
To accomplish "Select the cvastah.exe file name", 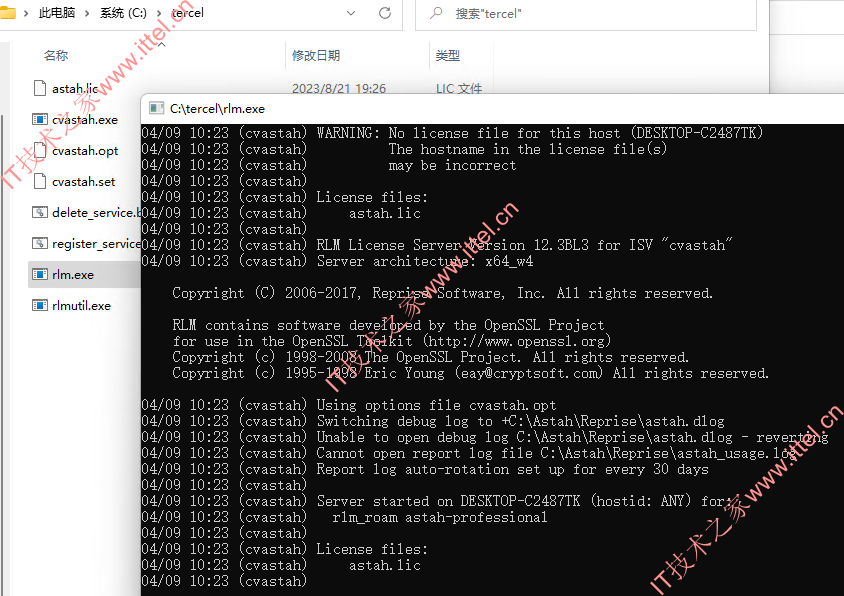I will [x=85, y=120].
